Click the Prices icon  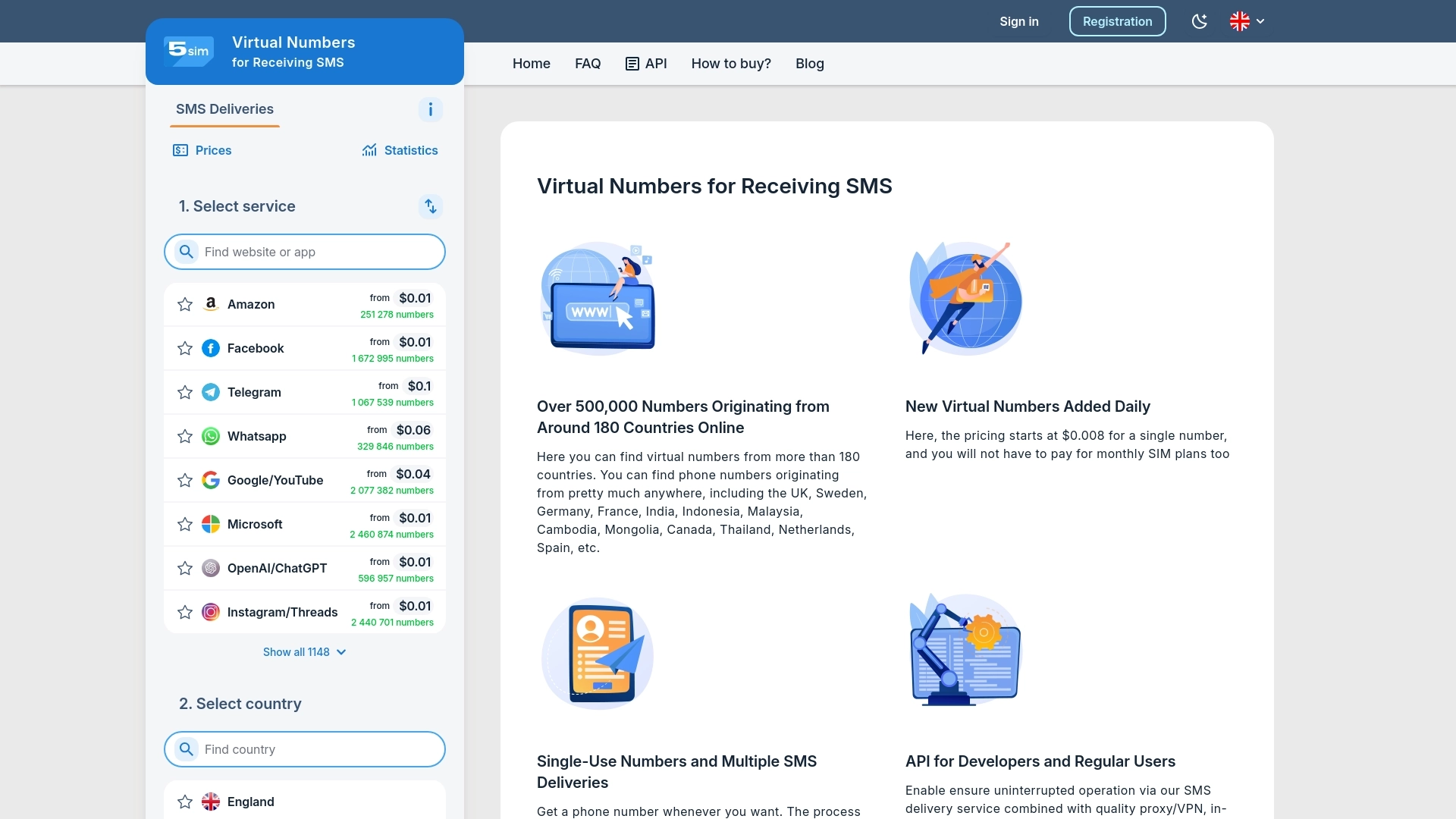pyautogui.click(x=180, y=150)
